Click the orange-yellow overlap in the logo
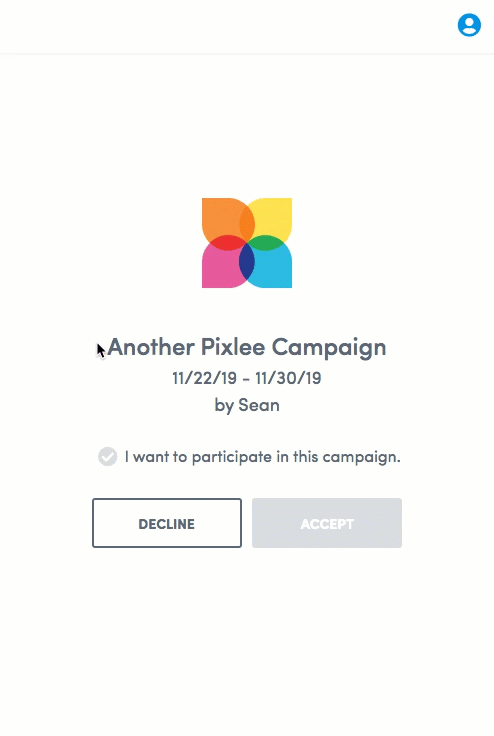Viewport: 494px width, 736px height. 247,222
